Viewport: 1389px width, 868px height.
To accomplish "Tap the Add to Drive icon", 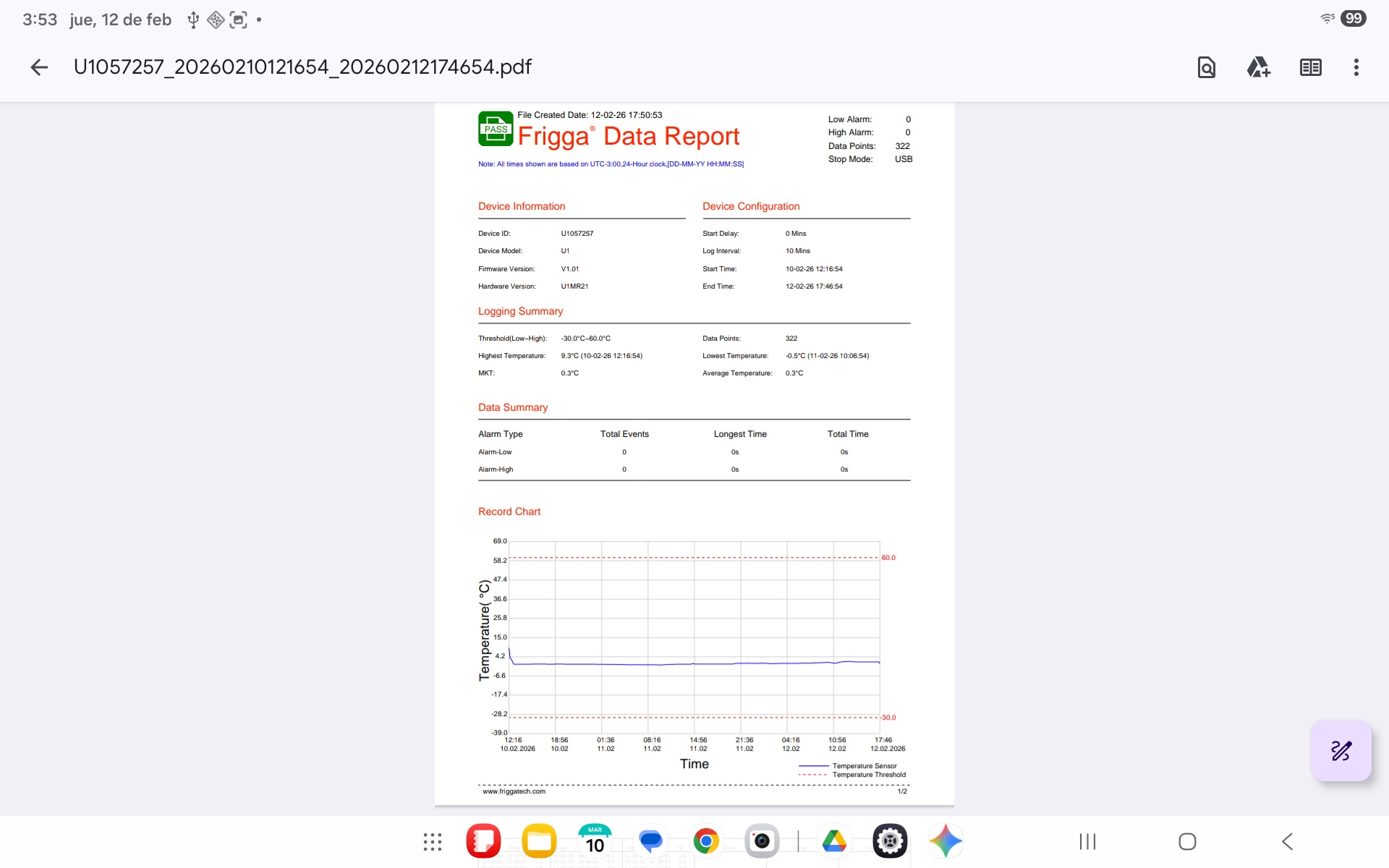I will tap(1258, 67).
